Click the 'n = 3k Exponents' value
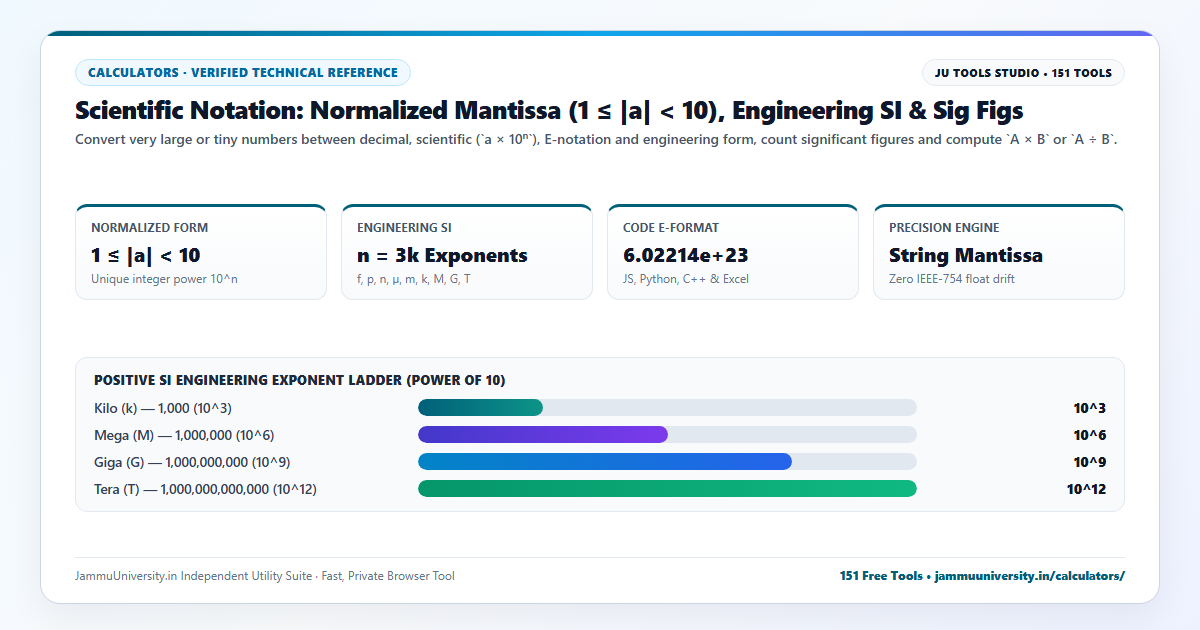Viewport: 1200px width, 630px height. click(442, 256)
